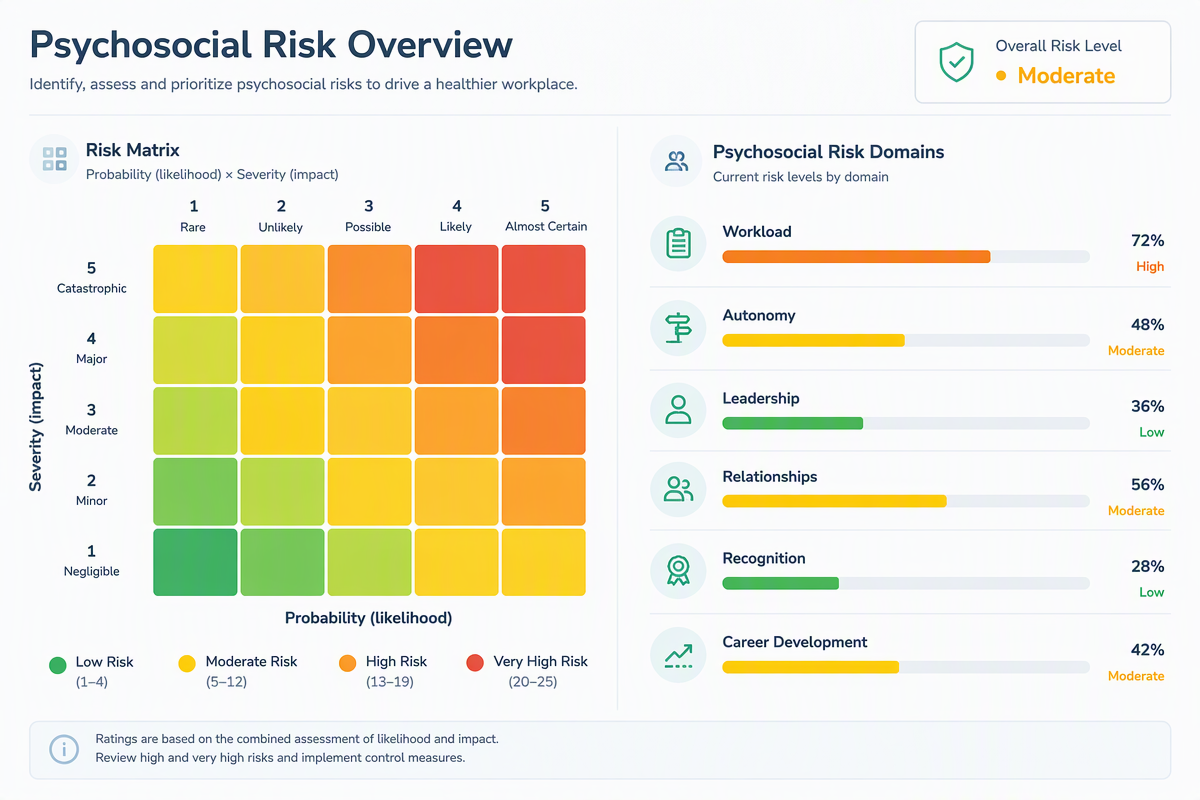Click the Career Development growth chart icon
The height and width of the screenshot is (800, 1200).
[678, 654]
